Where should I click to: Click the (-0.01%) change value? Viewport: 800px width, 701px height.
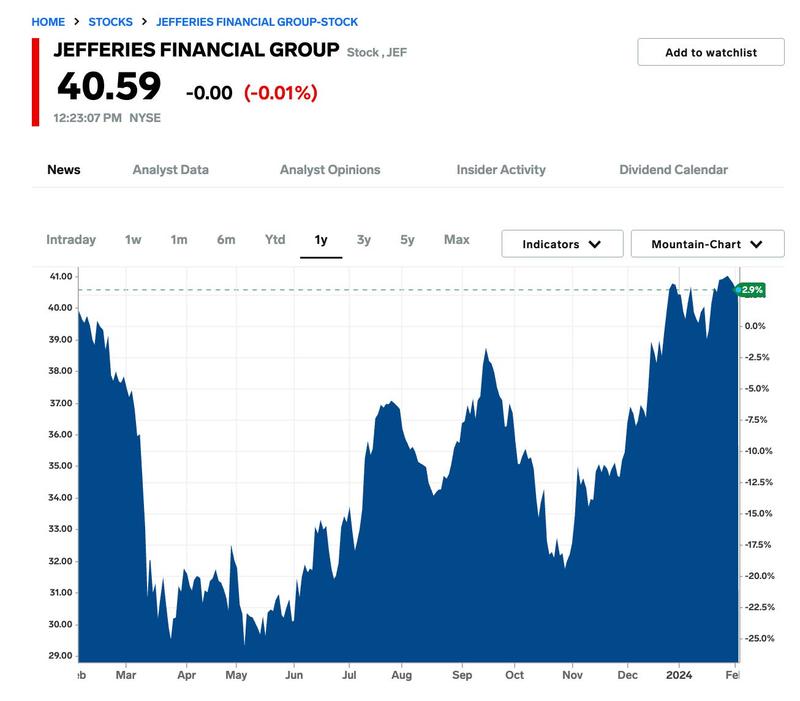point(281,93)
